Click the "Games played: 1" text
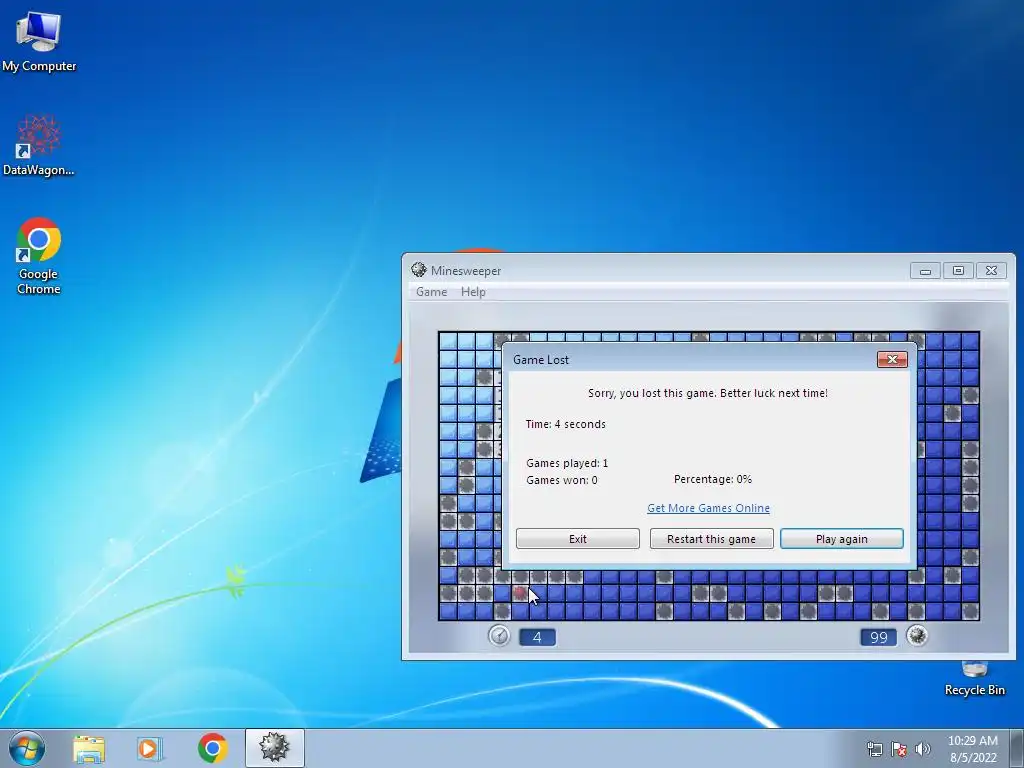 click(x=567, y=463)
